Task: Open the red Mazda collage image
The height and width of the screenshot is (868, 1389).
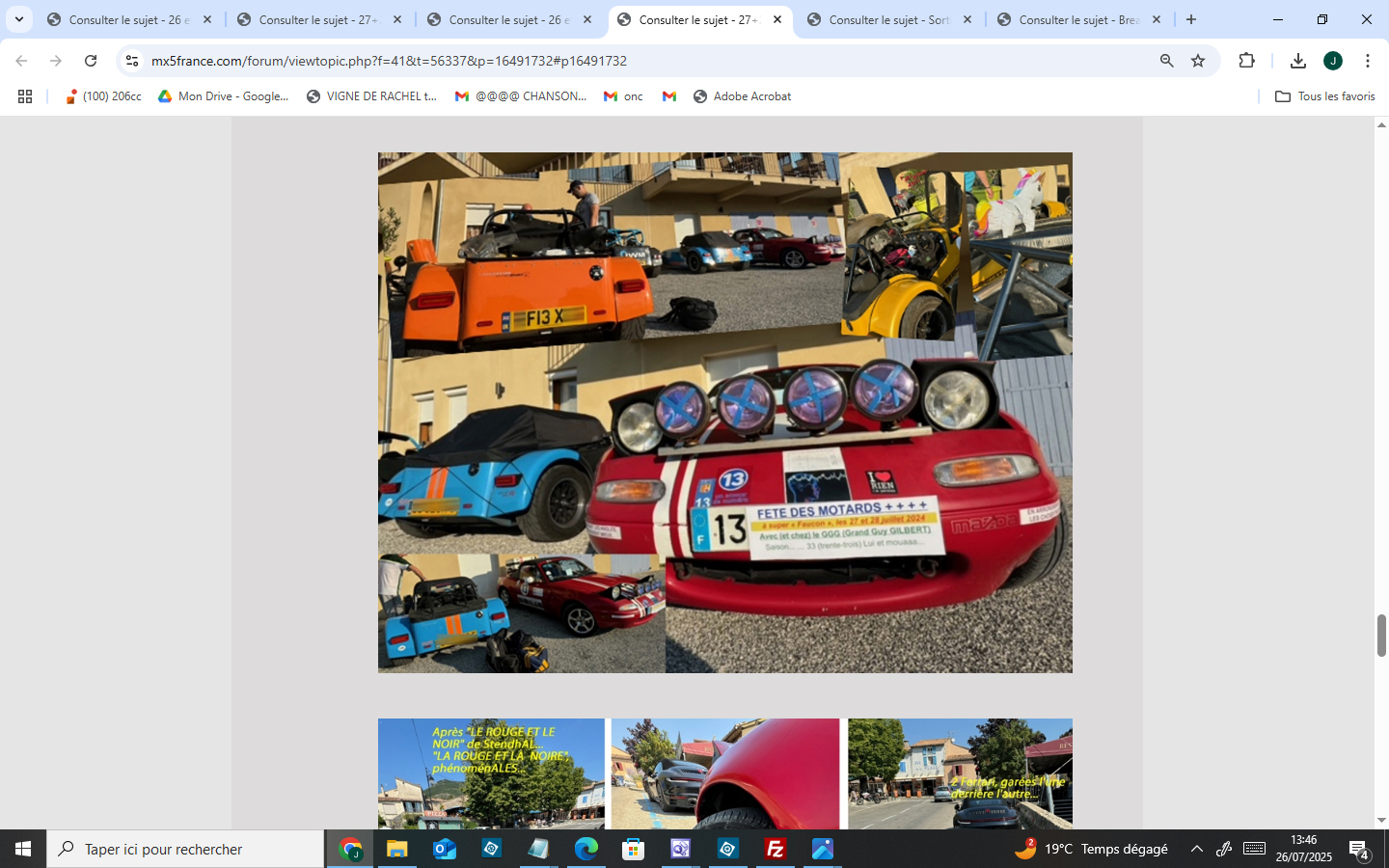Action: [x=724, y=413]
